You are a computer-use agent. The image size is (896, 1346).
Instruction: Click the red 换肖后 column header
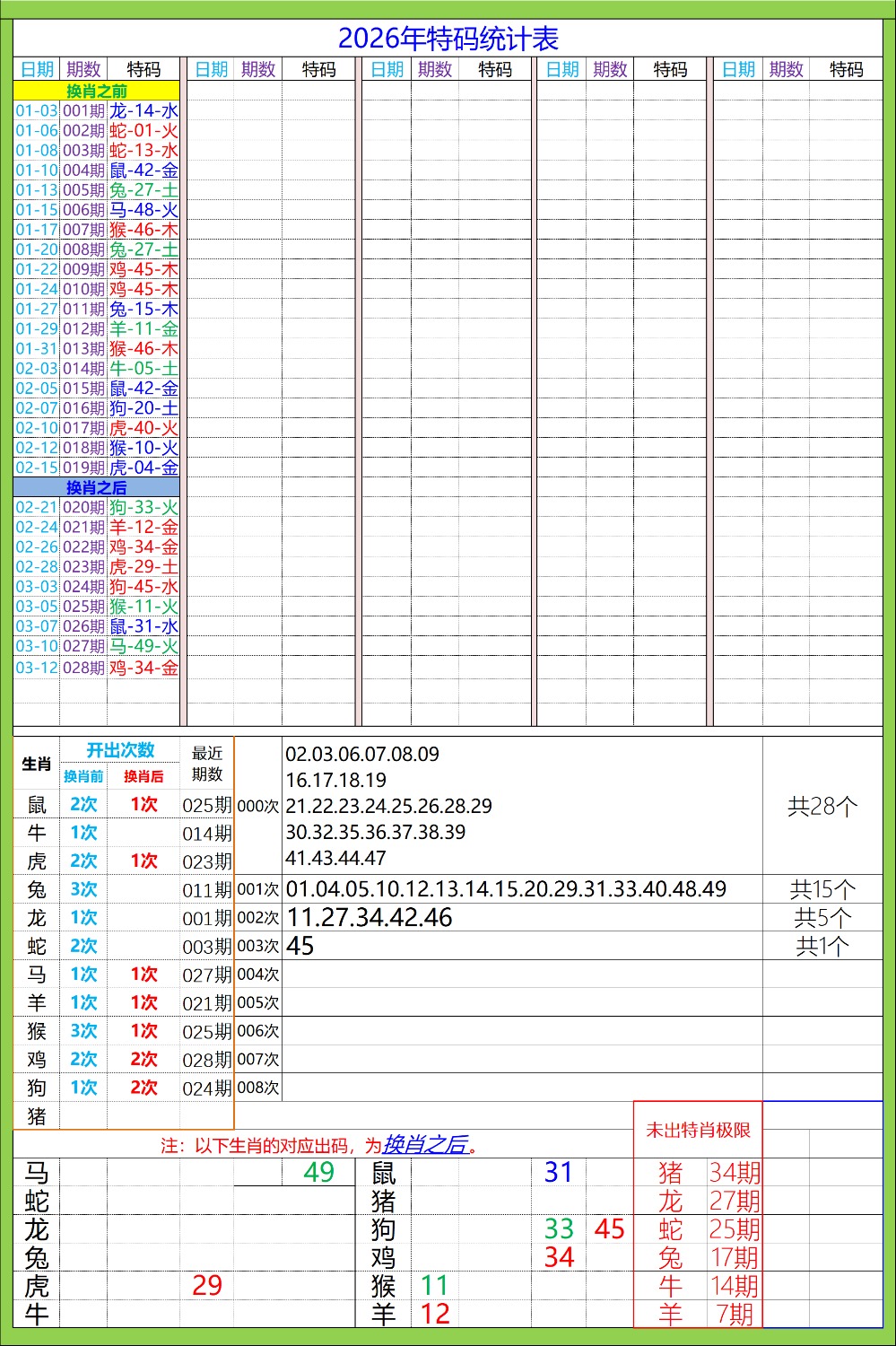tap(144, 776)
